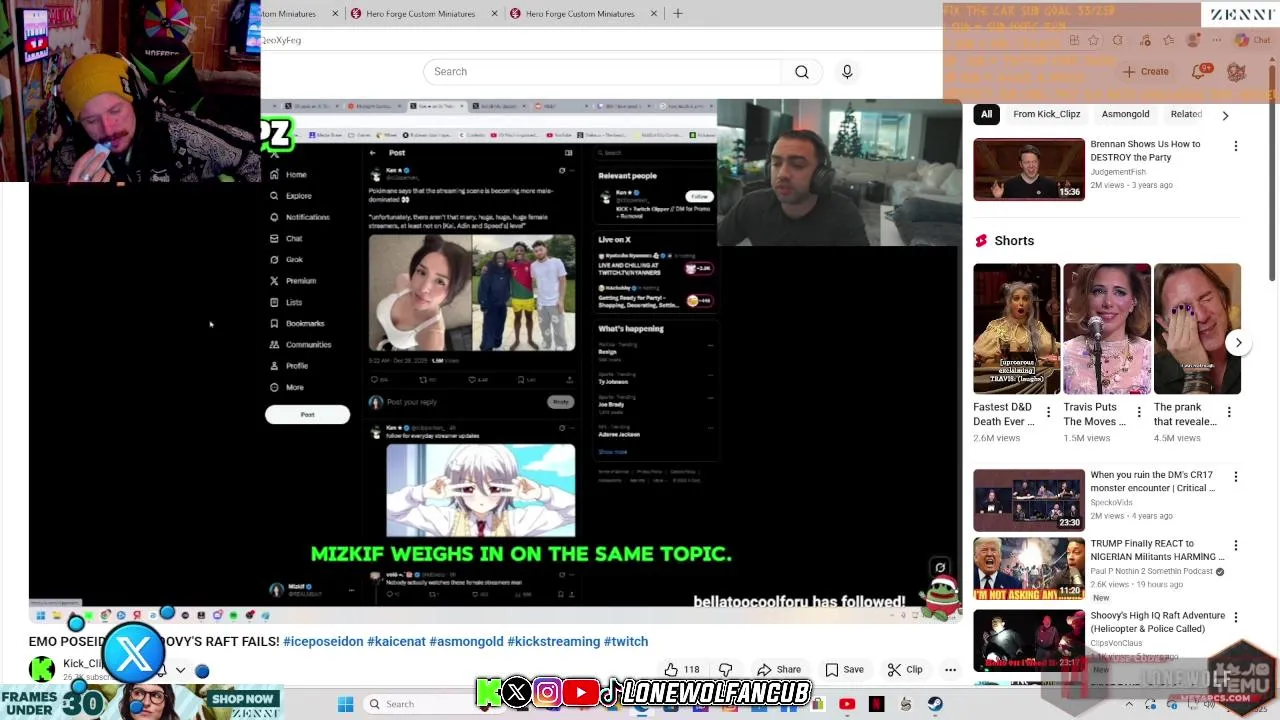The image size is (1280, 720).
Task: Open options menu for DM's CR17 video
Action: coord(1235,477)
